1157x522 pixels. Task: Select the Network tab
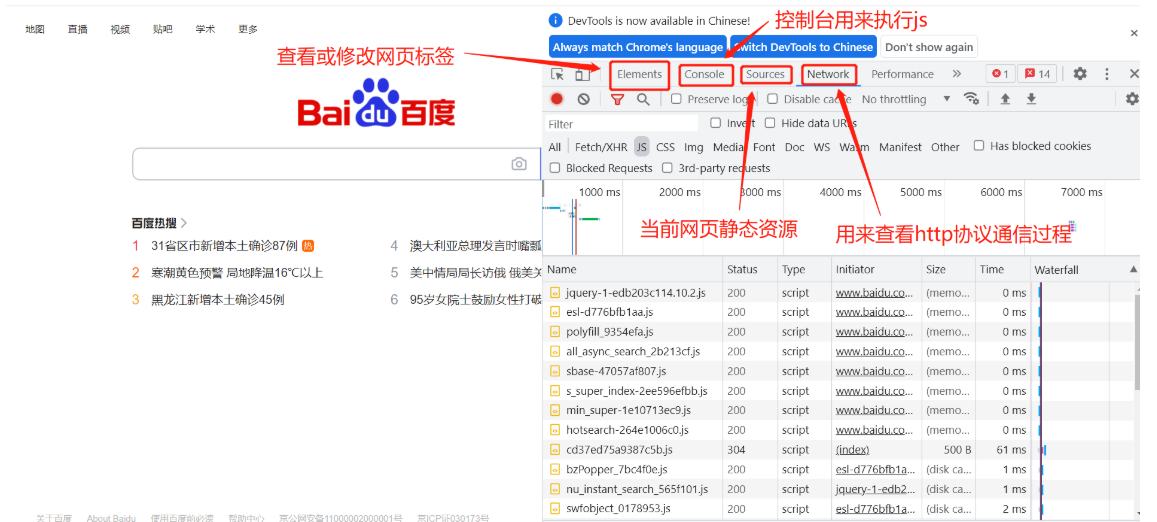pos(828,75)
